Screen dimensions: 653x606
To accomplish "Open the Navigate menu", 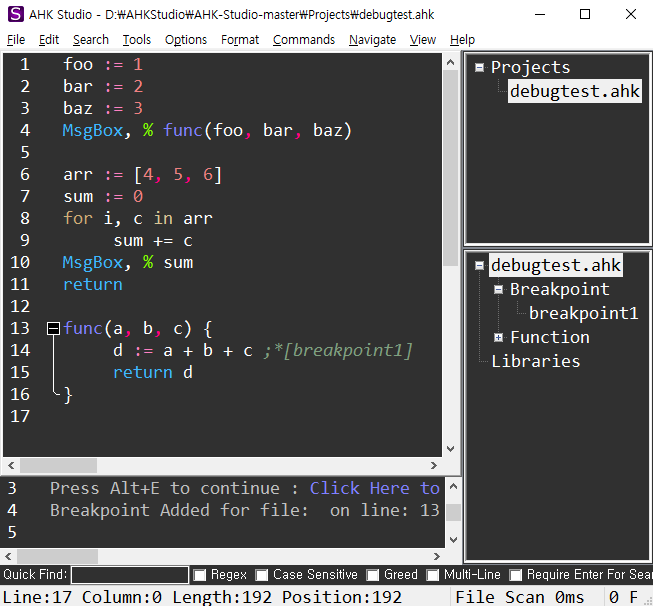I will 372,40.
